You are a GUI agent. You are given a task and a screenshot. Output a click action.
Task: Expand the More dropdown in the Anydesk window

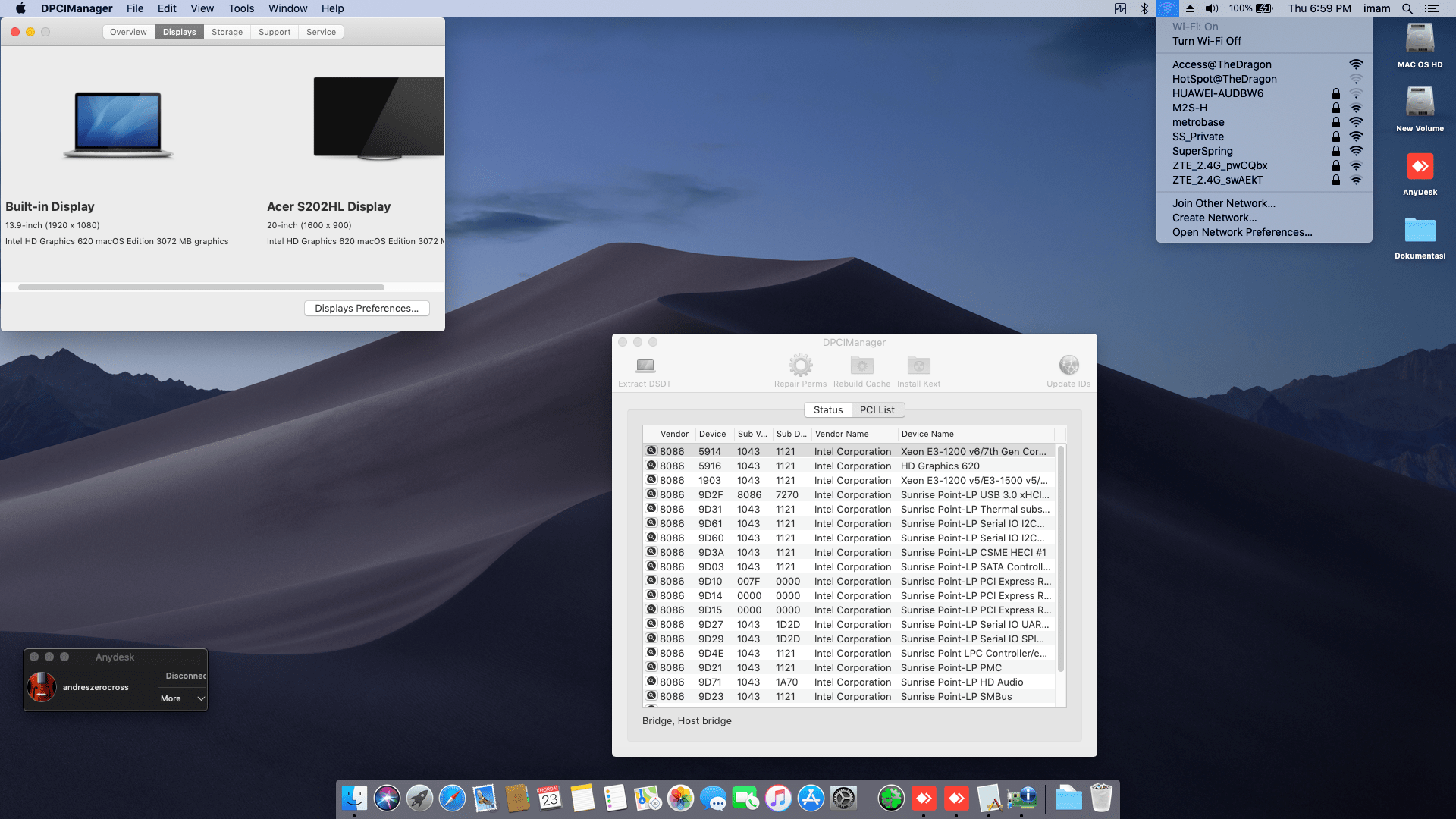click(182, 698)
